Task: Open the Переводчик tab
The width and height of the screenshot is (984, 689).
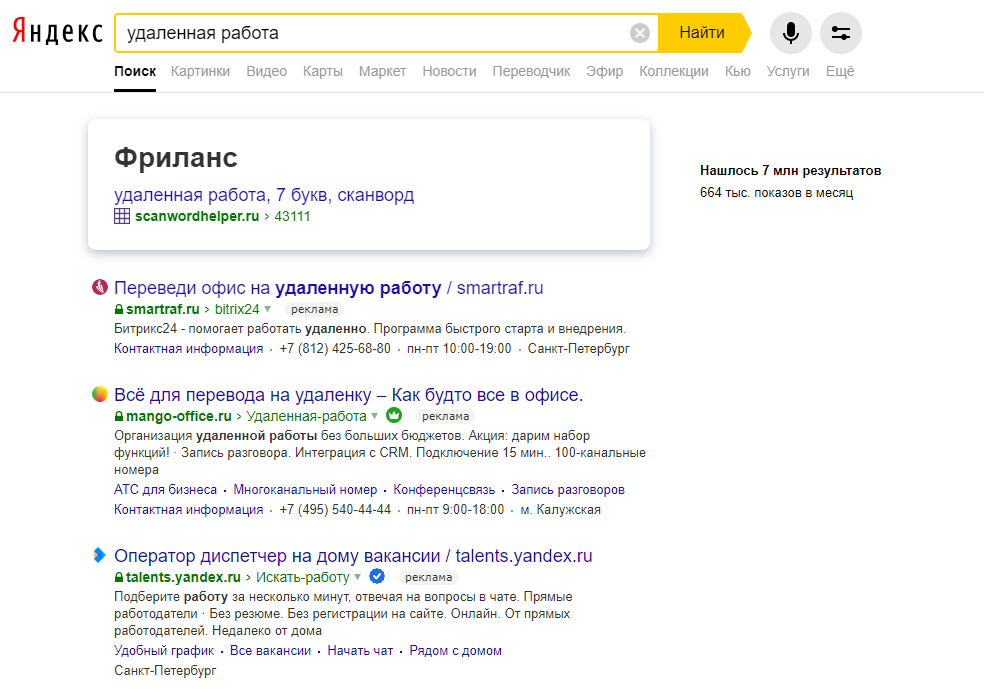Action: (x=532, y=72)
